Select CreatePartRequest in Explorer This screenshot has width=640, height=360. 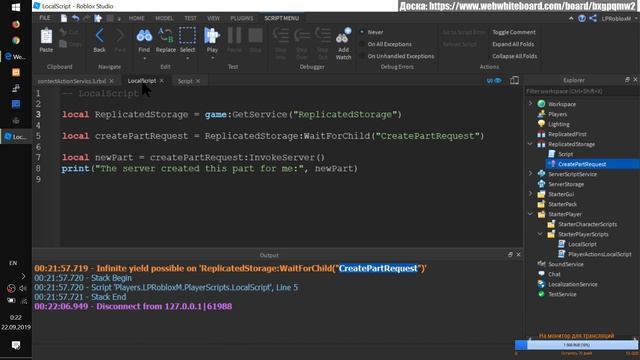coord(582,164)
